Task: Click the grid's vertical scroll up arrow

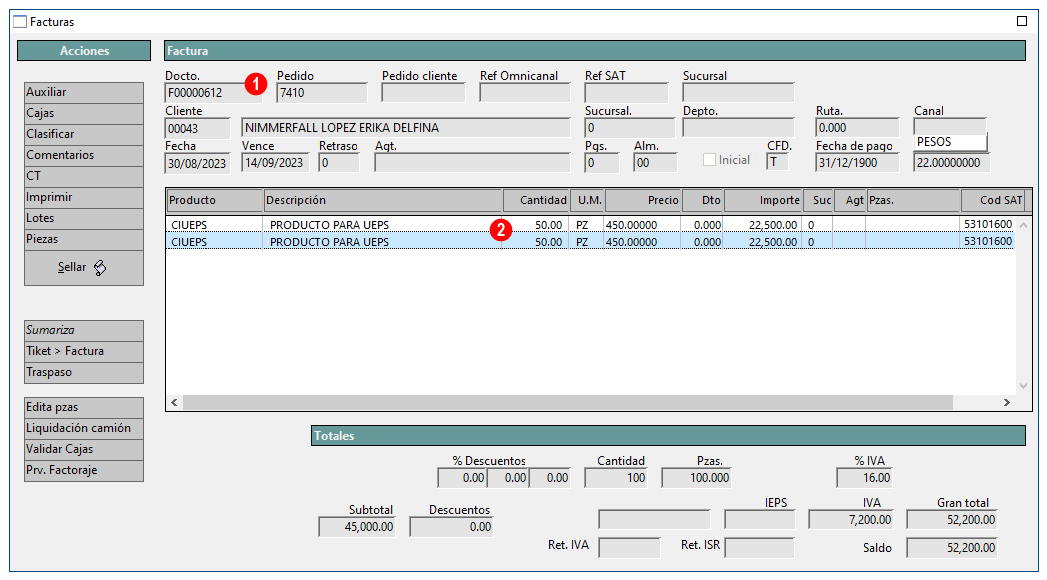Action: point(1023,225)
